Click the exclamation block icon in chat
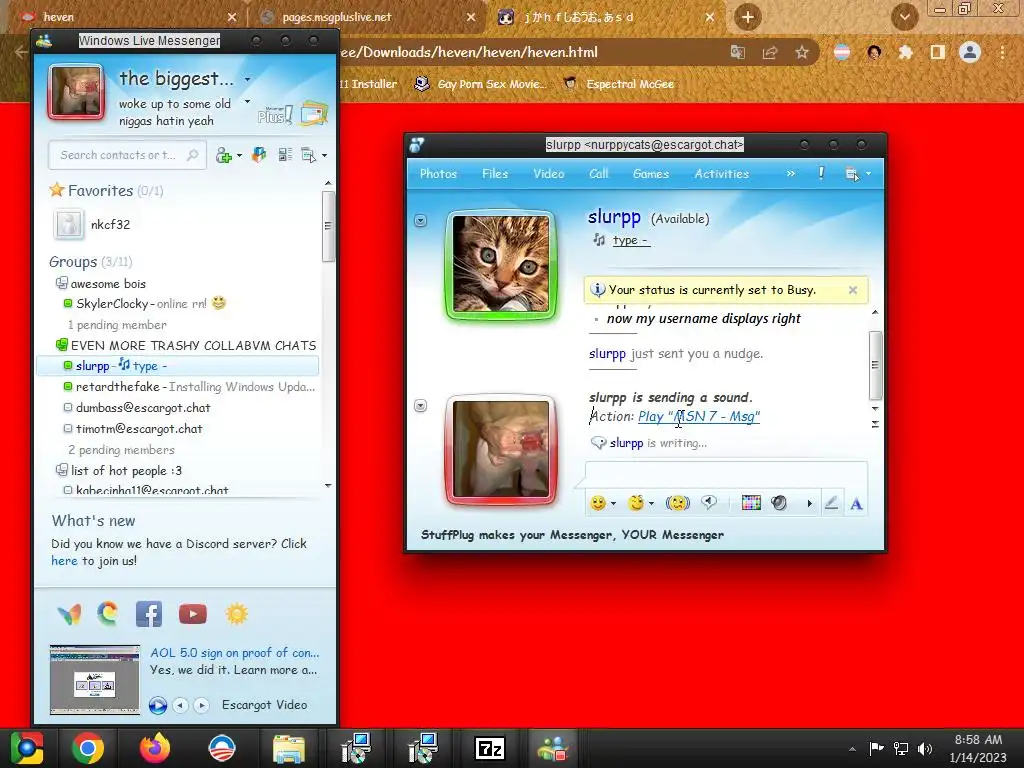1024x768 pixels. pos(821,173)
